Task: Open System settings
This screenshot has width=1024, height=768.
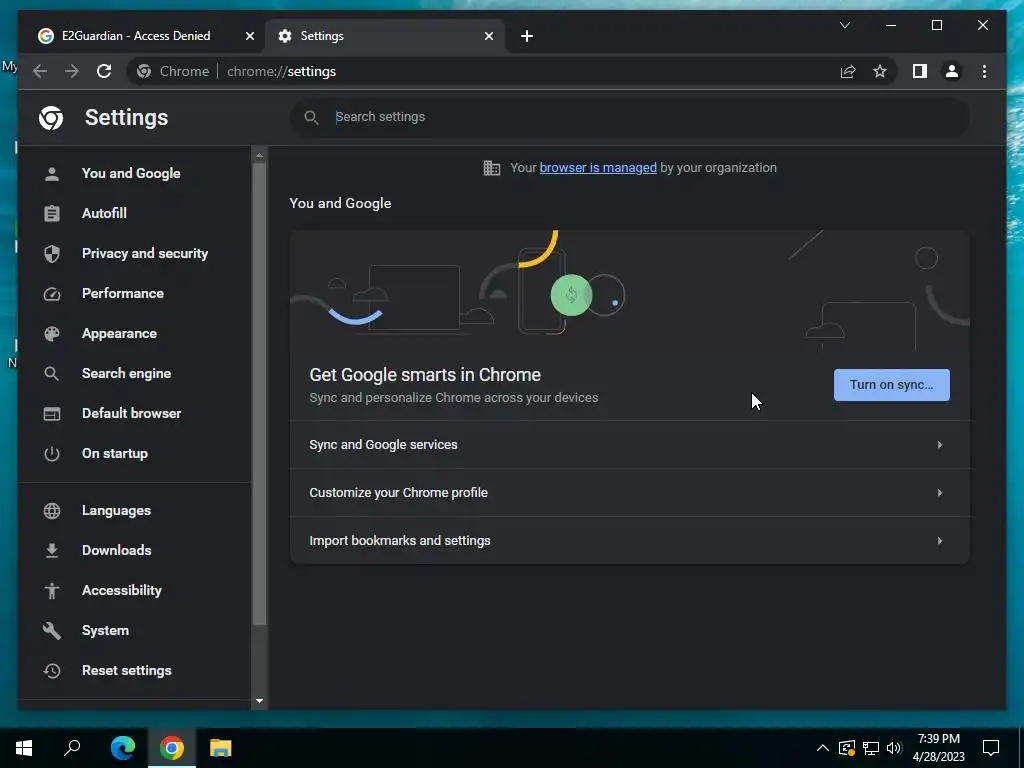Action: 105,631
